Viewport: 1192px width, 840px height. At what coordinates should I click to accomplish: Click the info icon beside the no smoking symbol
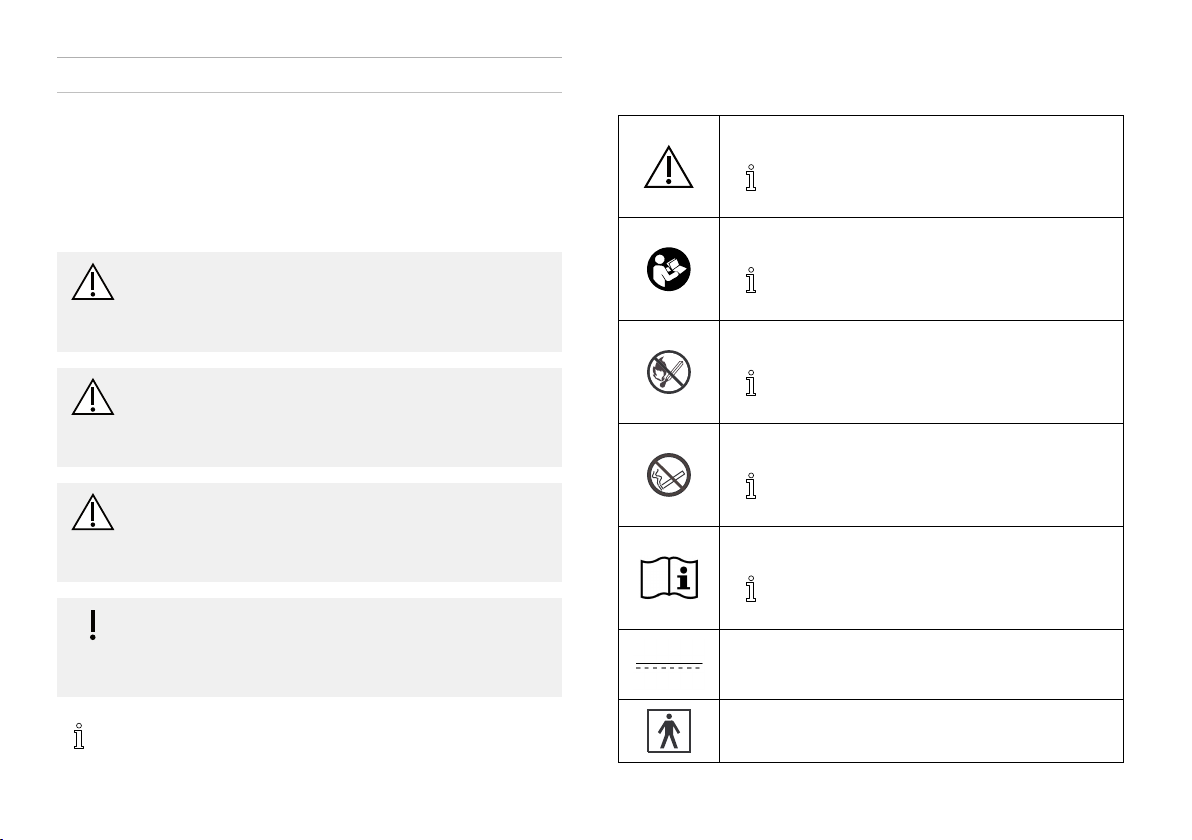(x=751, y=487)
